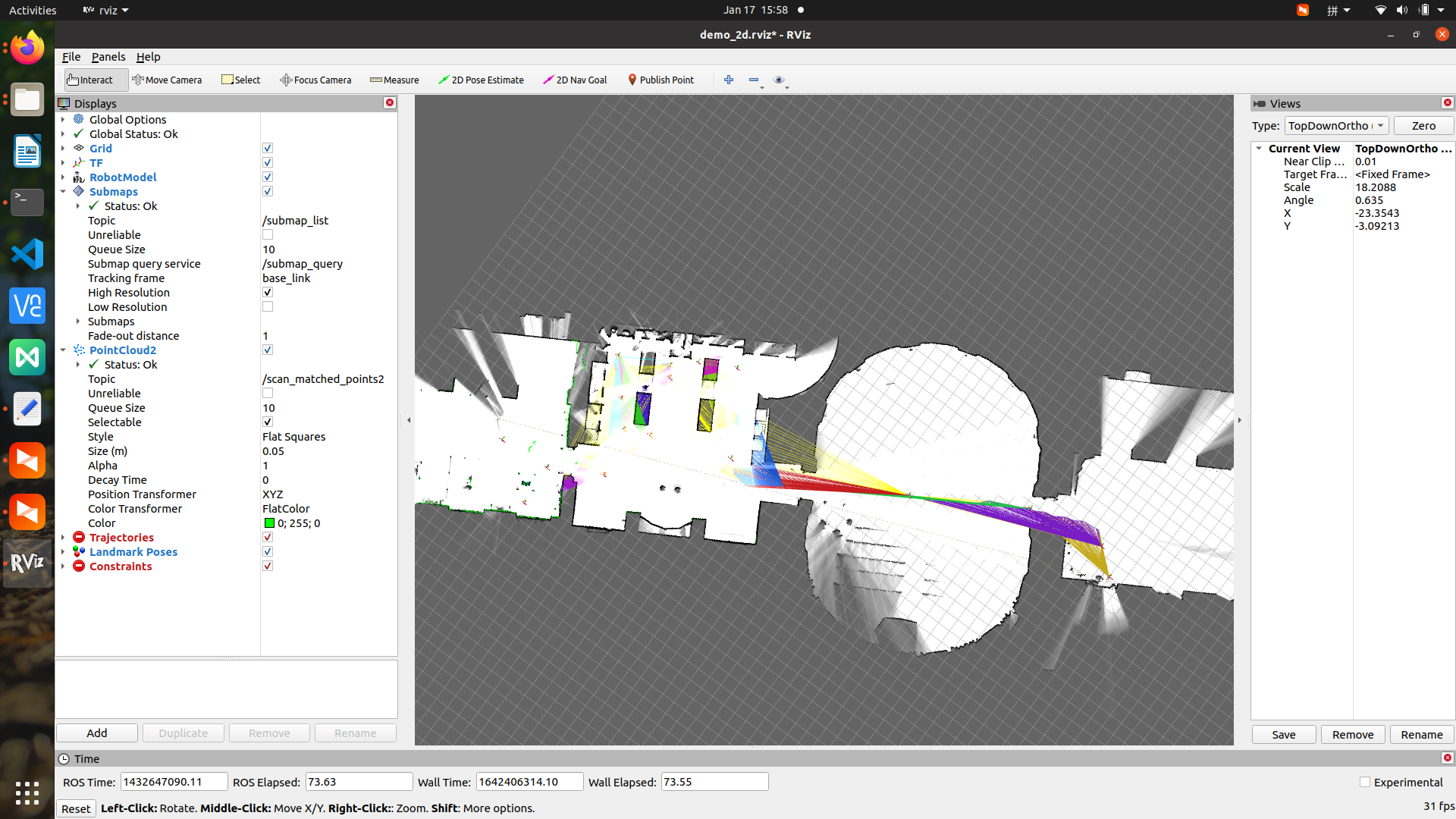
Task: Disable the Grid display checkbox
Action: 268,148
